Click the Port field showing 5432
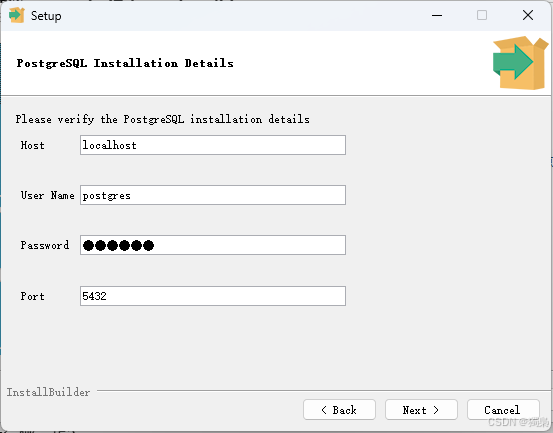 click(213, 296)
